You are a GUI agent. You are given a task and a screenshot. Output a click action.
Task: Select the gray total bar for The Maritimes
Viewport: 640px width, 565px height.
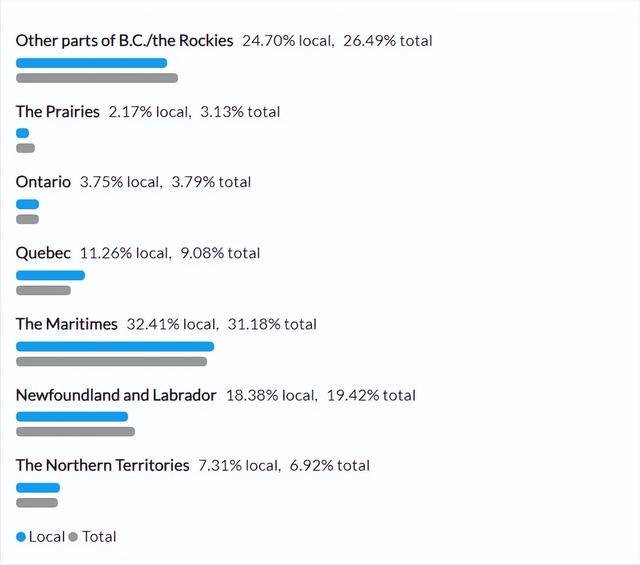coord(111,362)
